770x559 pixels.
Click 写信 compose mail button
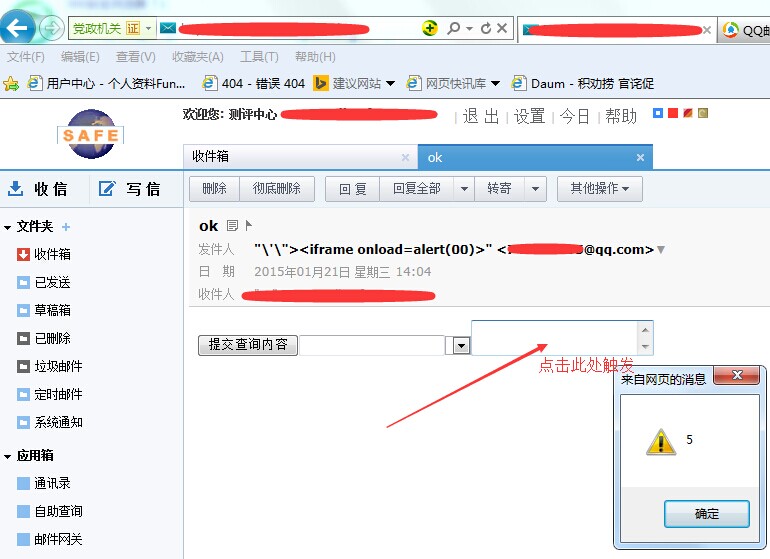click(x=130, y=189)
